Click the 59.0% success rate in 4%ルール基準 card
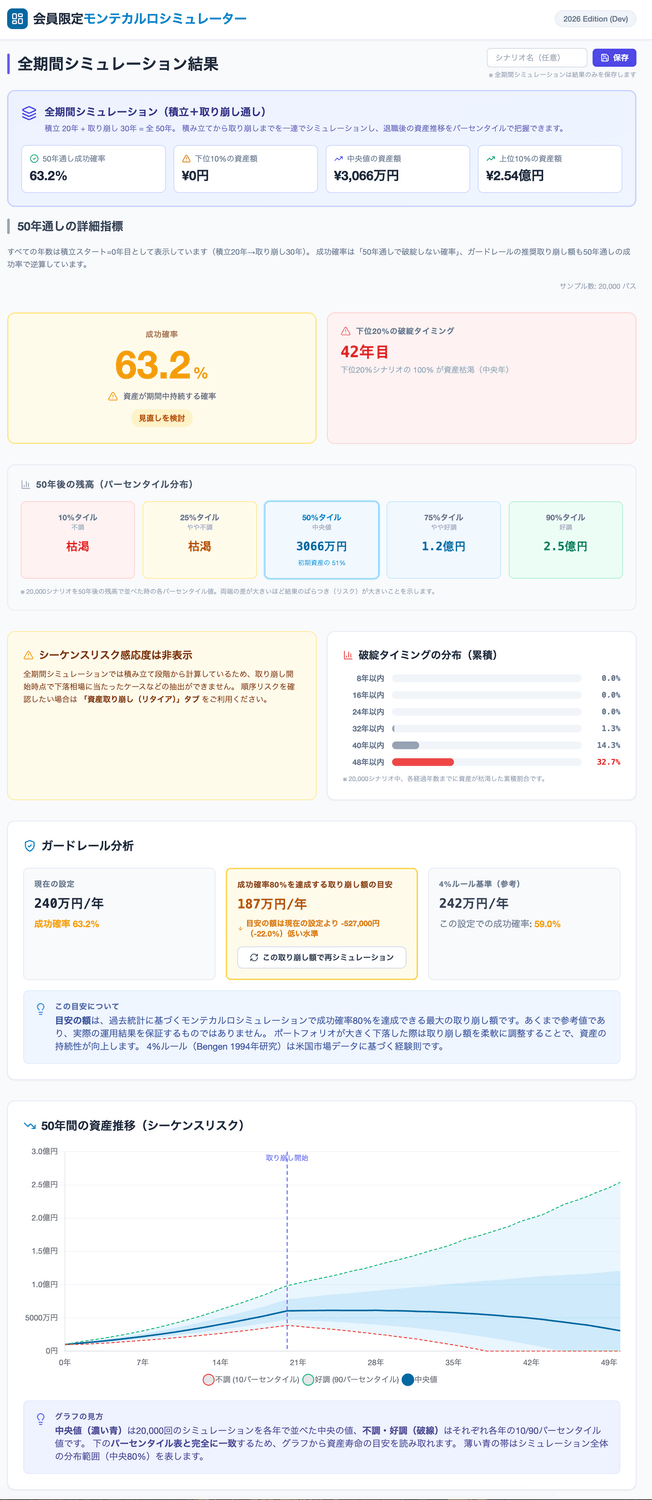Screen dimensions: 652x1500 (547, 924)
